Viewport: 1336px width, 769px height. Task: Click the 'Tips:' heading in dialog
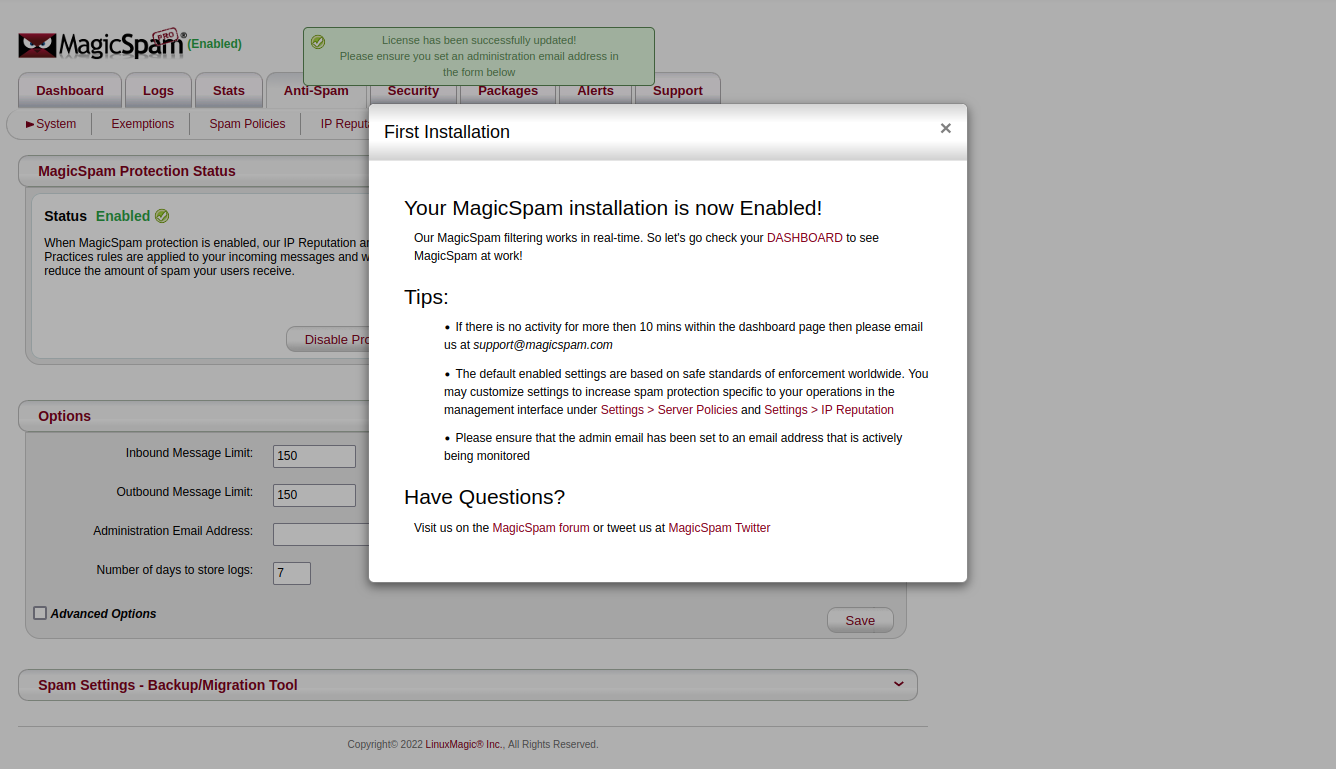point(426,297)
